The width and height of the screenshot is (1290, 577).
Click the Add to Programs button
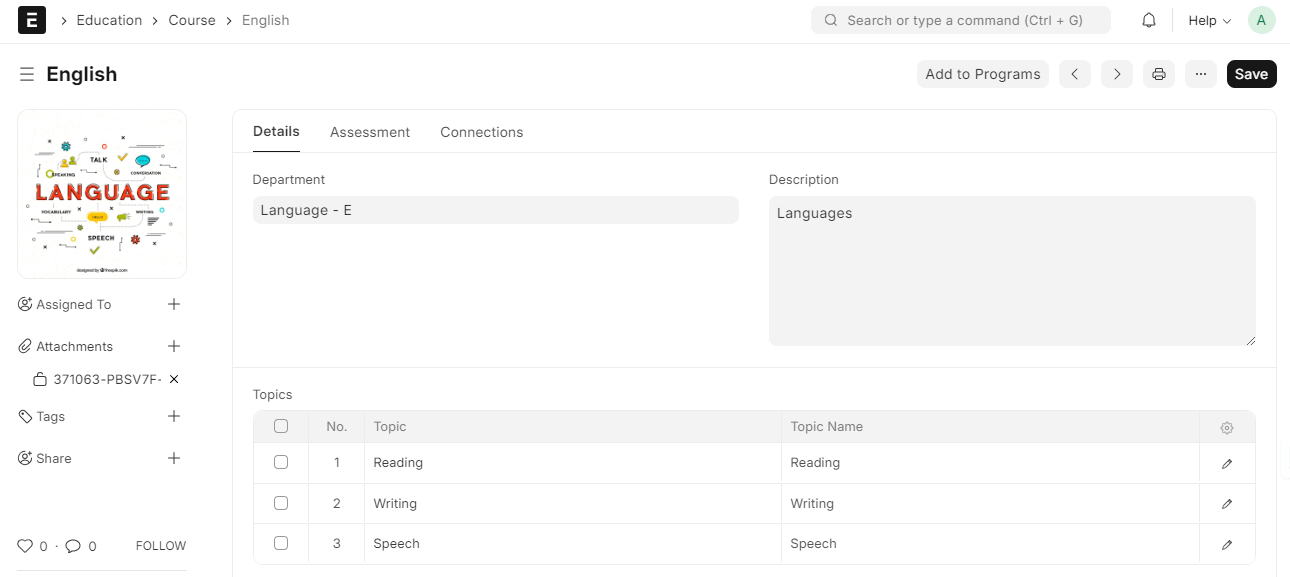coord(982,74)
